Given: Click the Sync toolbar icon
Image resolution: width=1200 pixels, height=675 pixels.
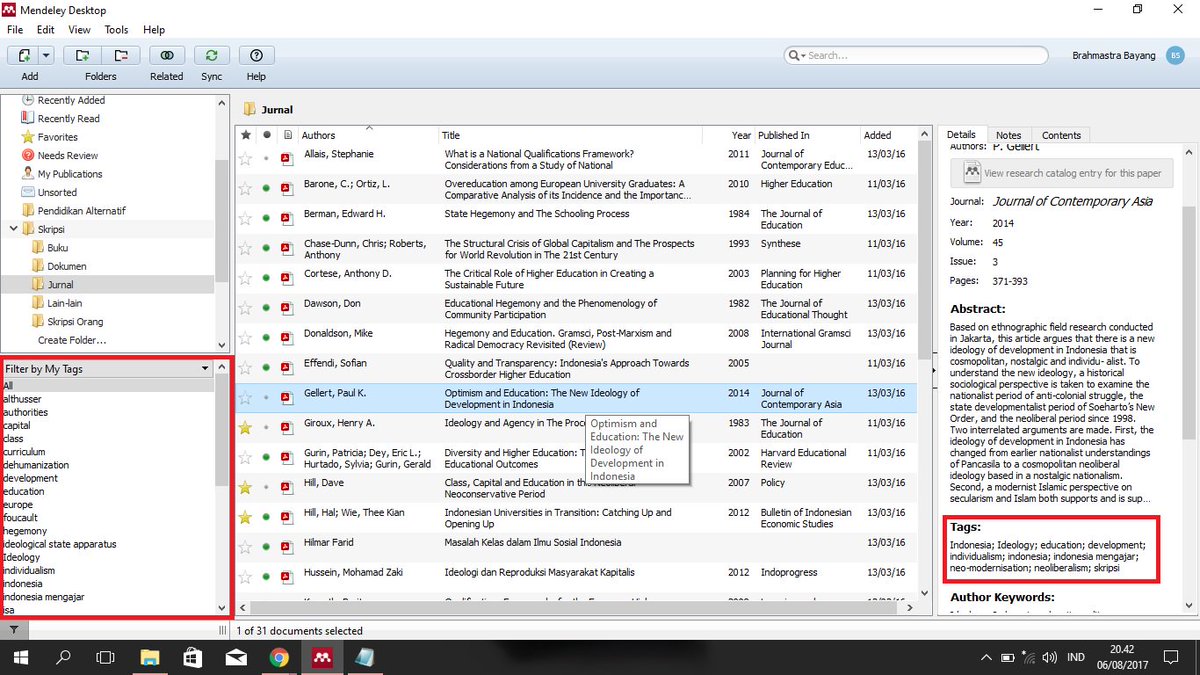Looking at the screenshot, I should pos(211,56).
